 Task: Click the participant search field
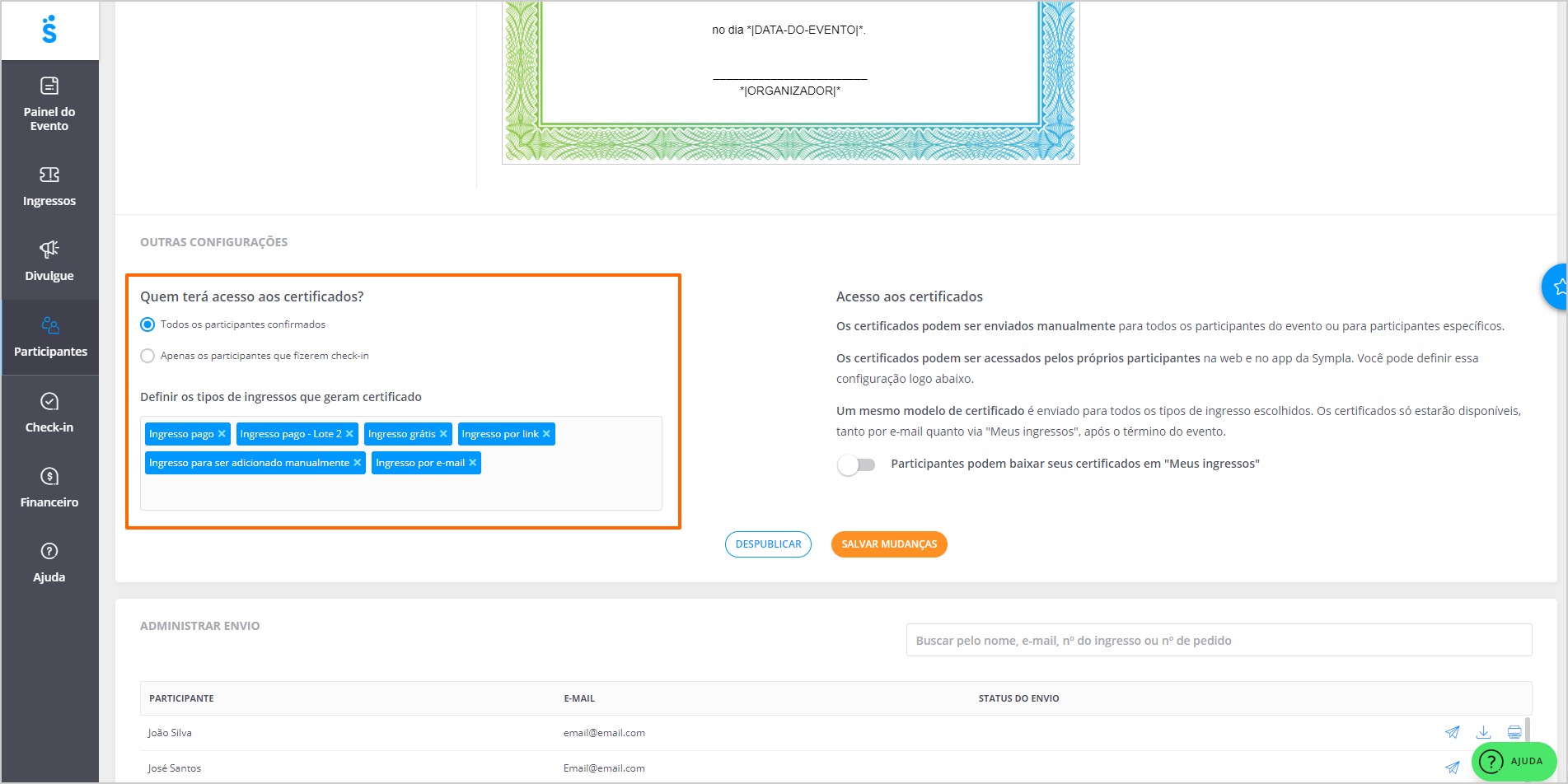click(1218, 640)
